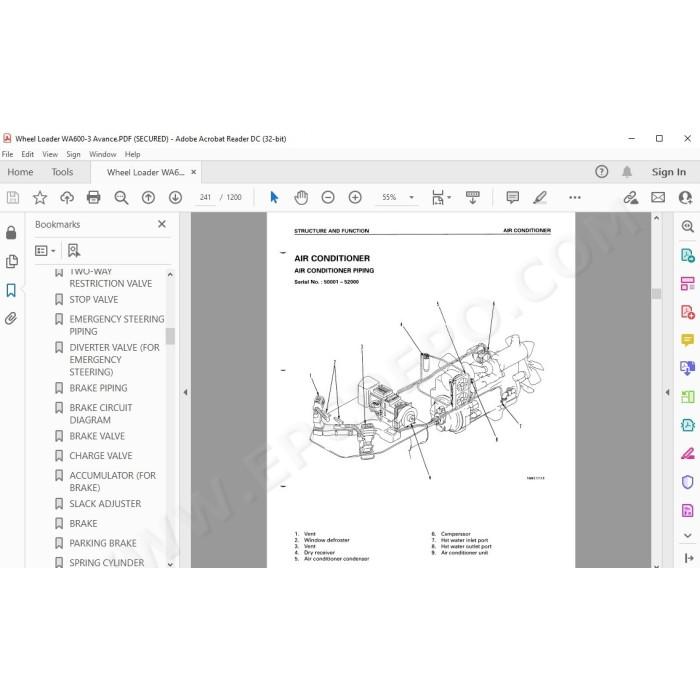Switch to the Tools tab

click(62, 172)
